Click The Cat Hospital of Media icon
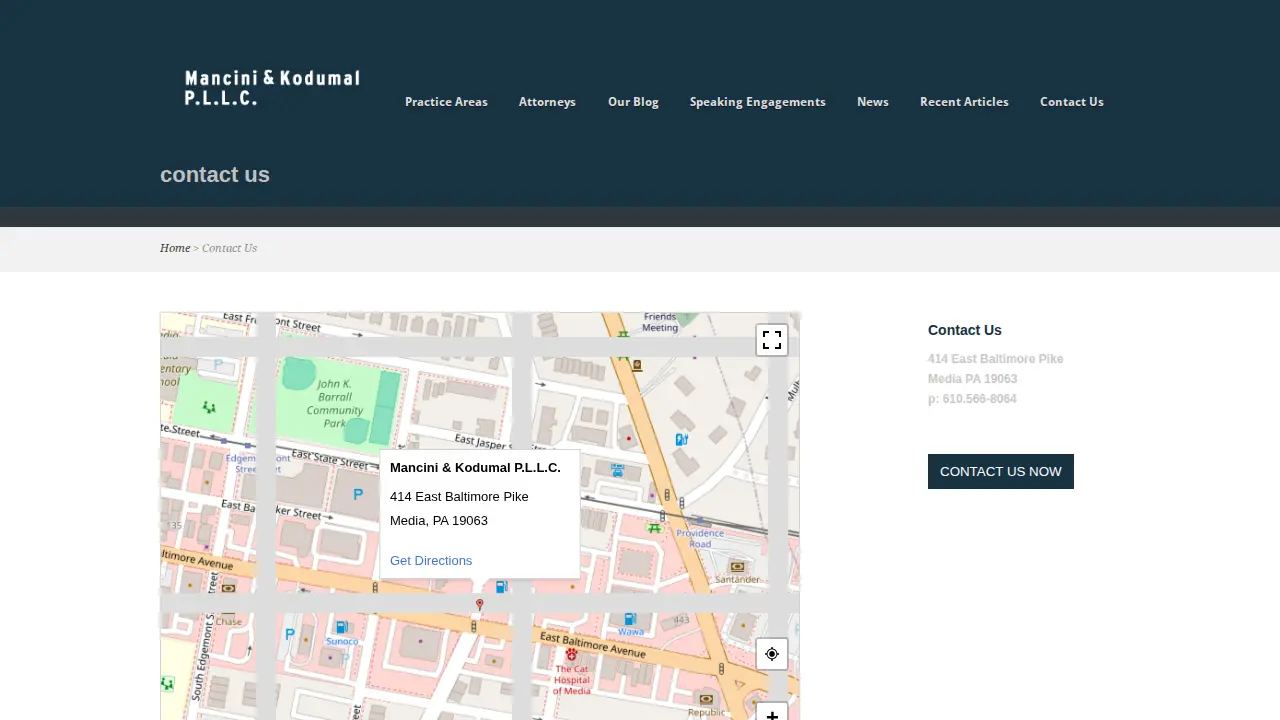 point(571,655)
